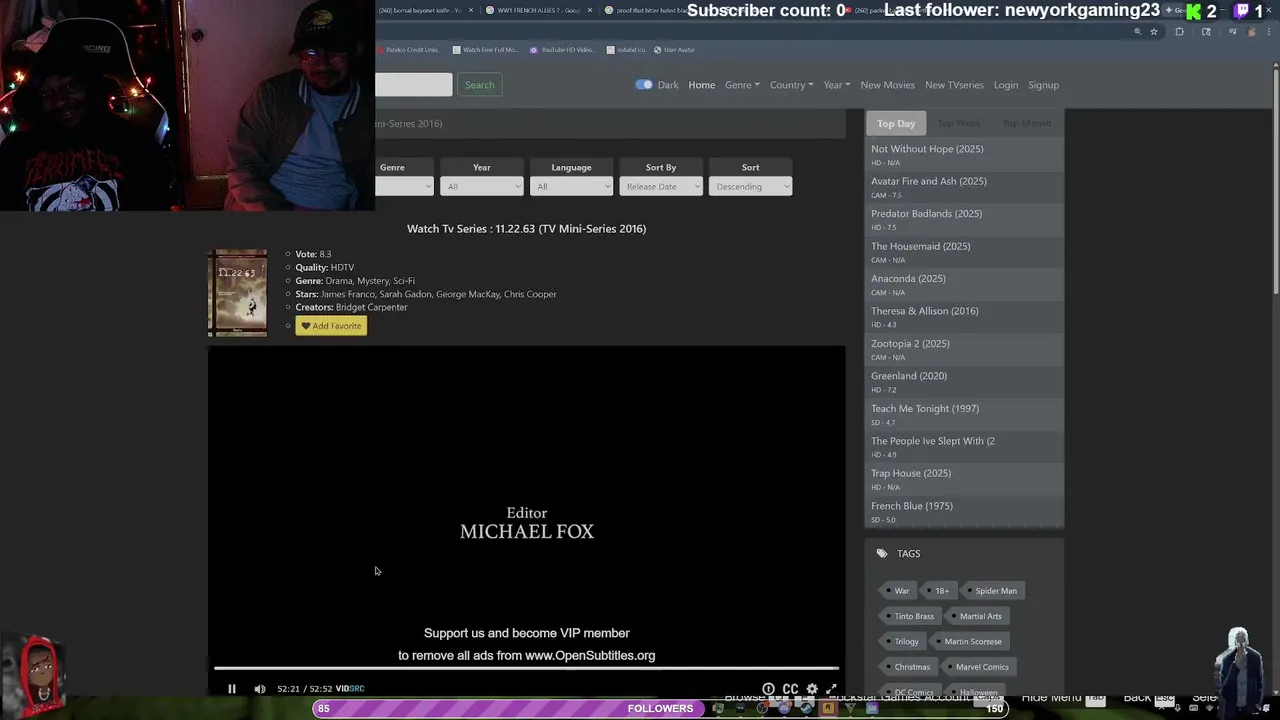Open the Login page
1280x720 pixels.
click(1006, 85)
